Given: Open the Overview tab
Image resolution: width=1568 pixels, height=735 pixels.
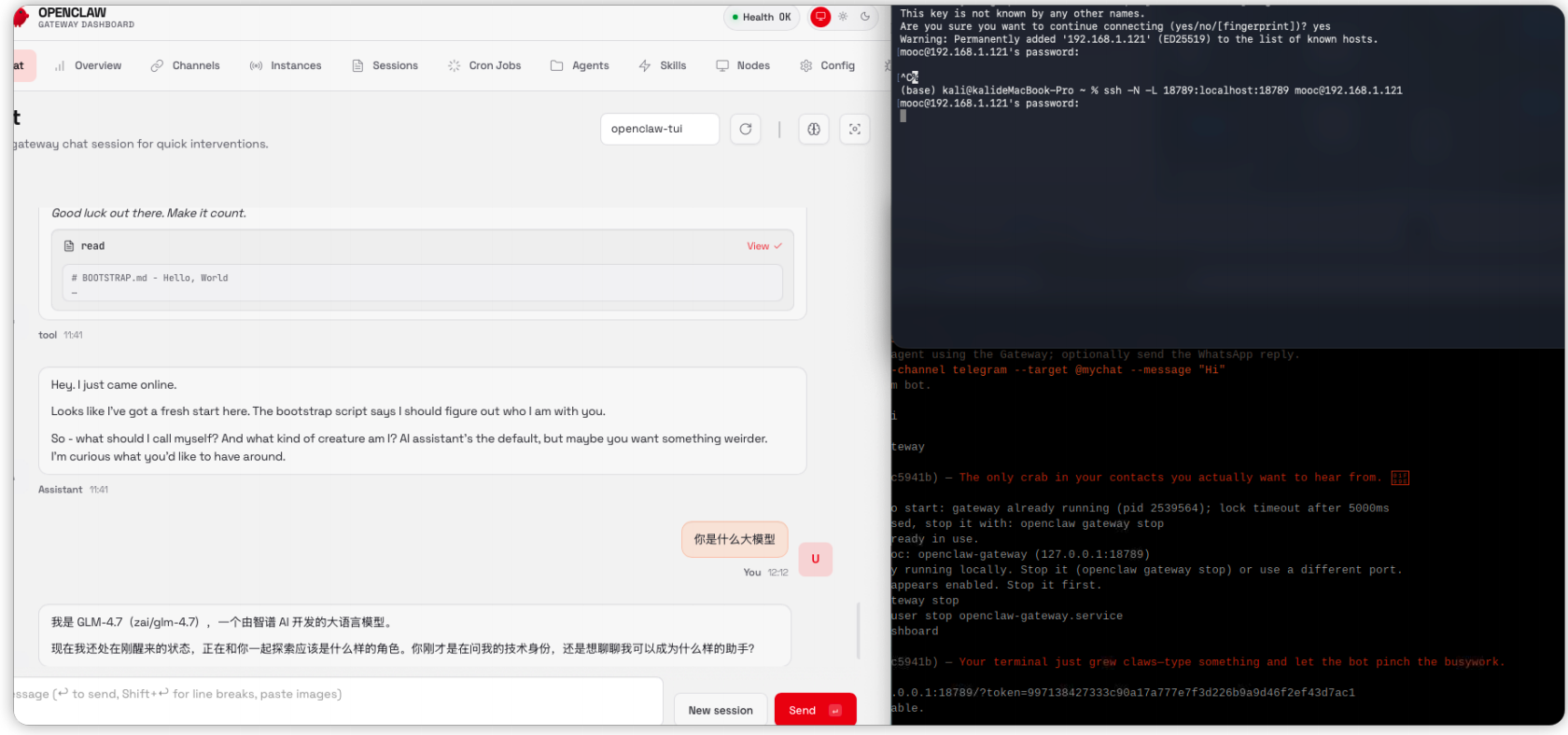Looking at the screenshot, I should [x=89, y=65].
